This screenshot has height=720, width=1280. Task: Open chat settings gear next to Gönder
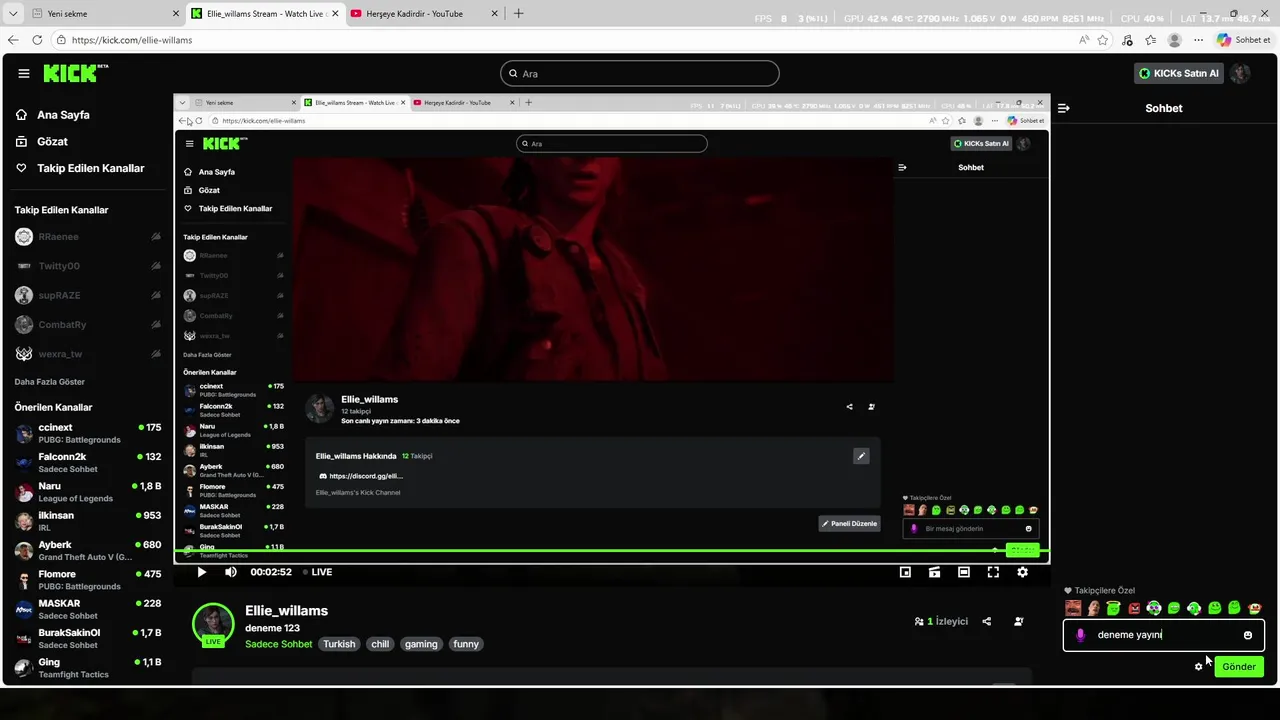[x=1198, y=667]
